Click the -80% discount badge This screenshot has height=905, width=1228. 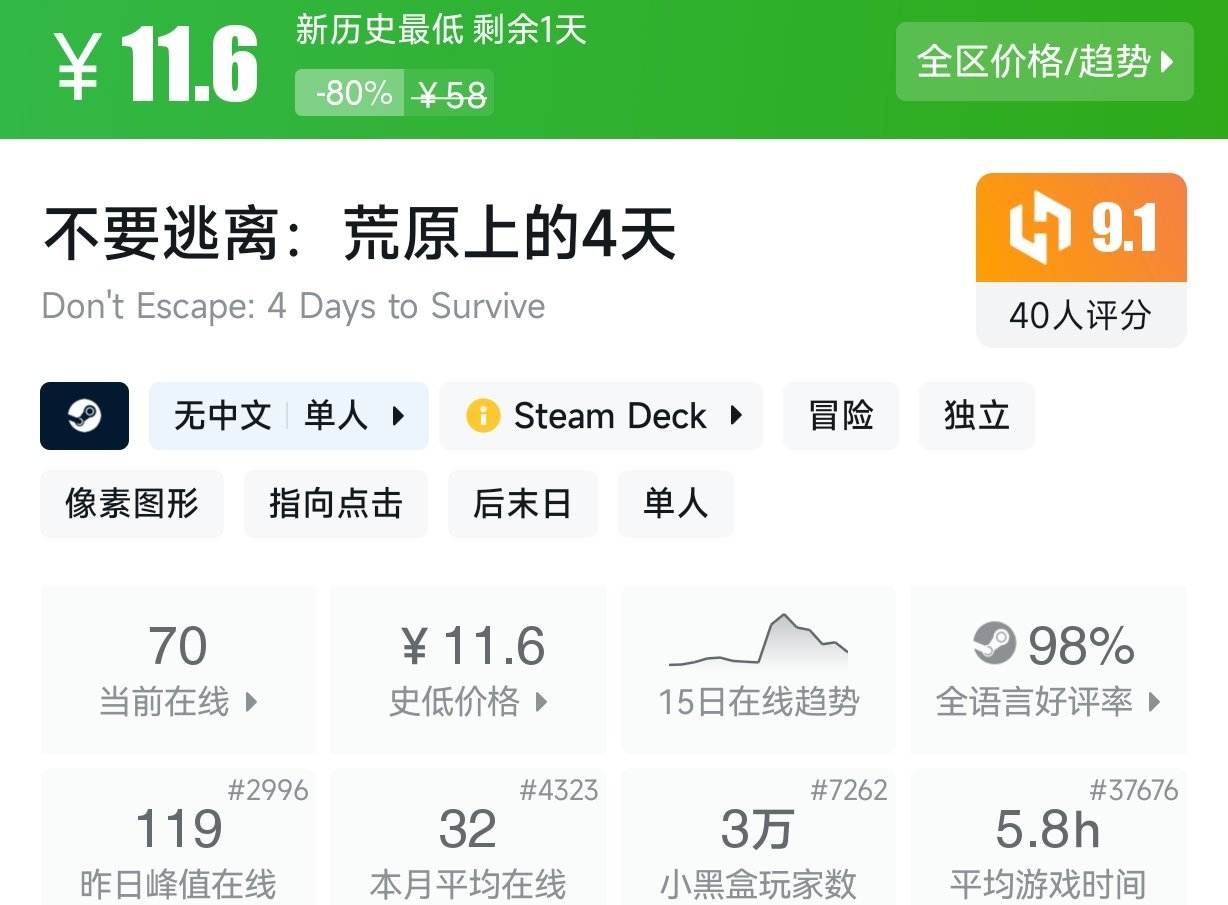(x=350, y=93)
